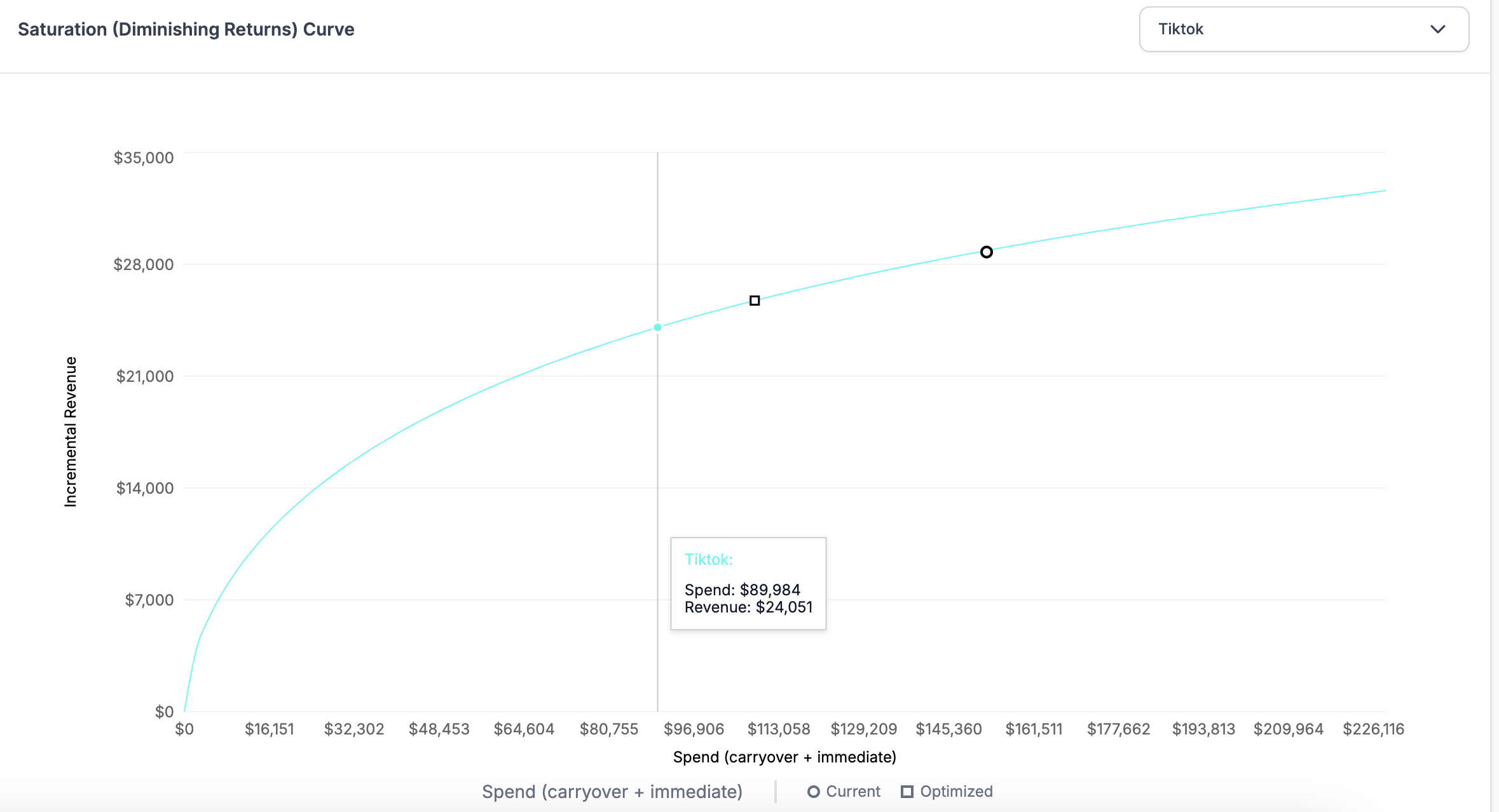Click the Tiktok spend and revenue tooltip
Image resolution: width=1499 pixels, height=812 pixels.
click(748, 584)
